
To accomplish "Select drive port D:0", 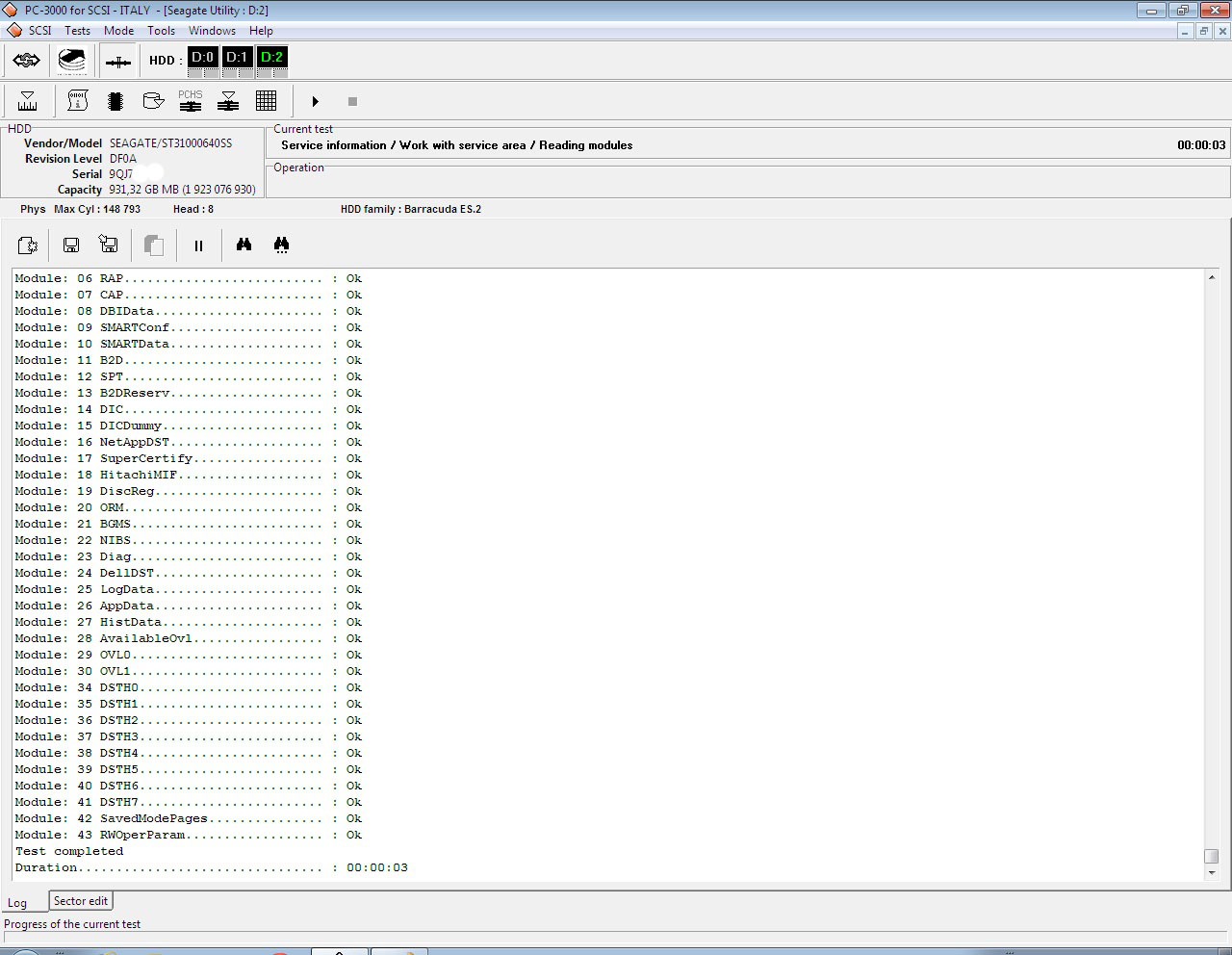I will click(202, 58).
